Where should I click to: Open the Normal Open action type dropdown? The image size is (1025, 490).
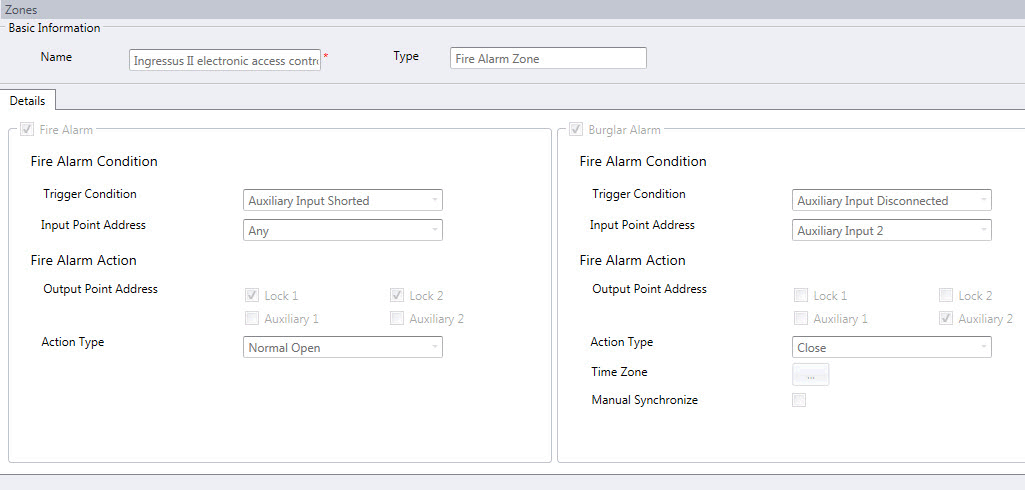click(343, 348)
